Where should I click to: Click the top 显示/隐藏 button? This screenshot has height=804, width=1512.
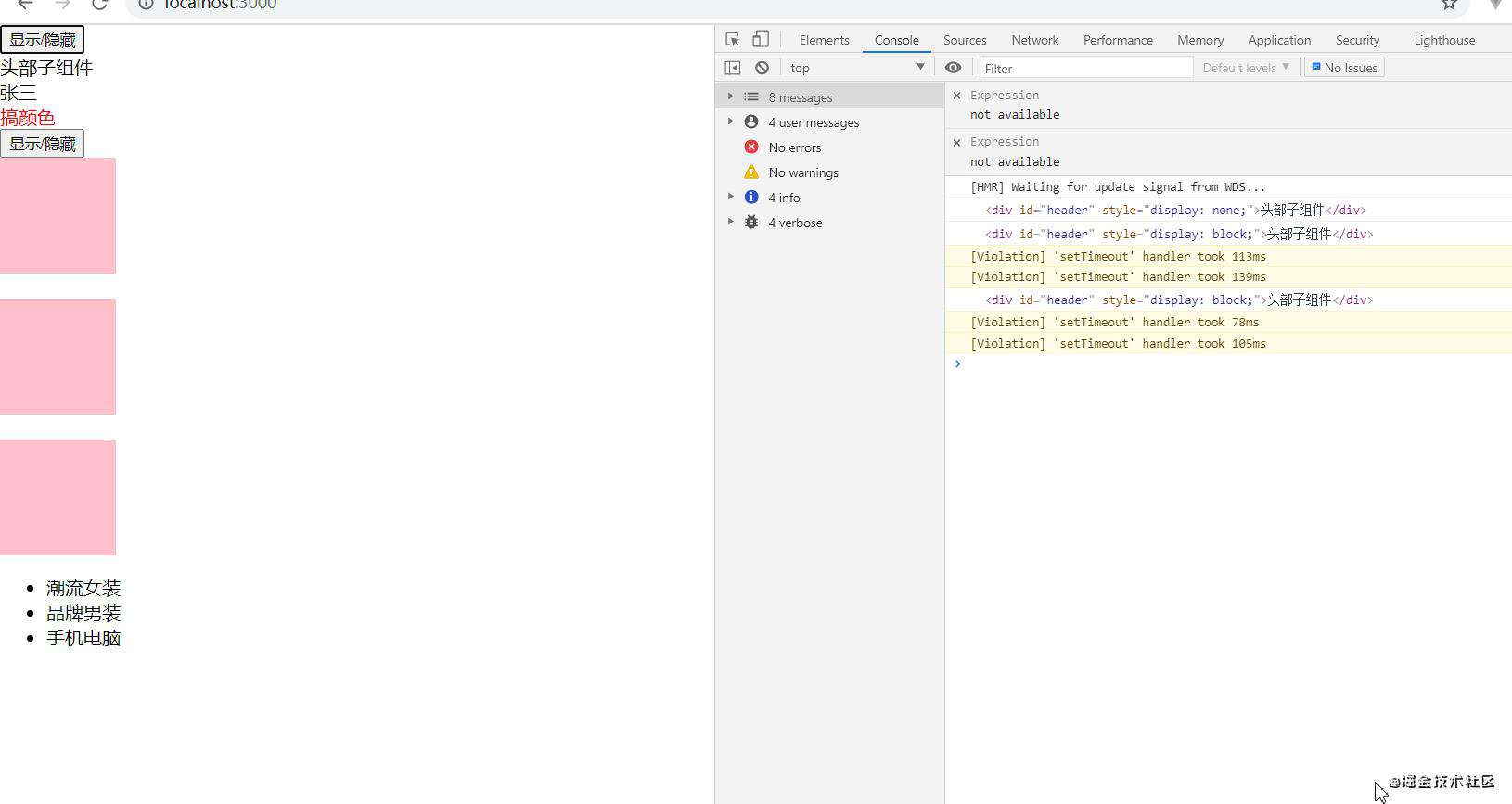tap(43, 40)
